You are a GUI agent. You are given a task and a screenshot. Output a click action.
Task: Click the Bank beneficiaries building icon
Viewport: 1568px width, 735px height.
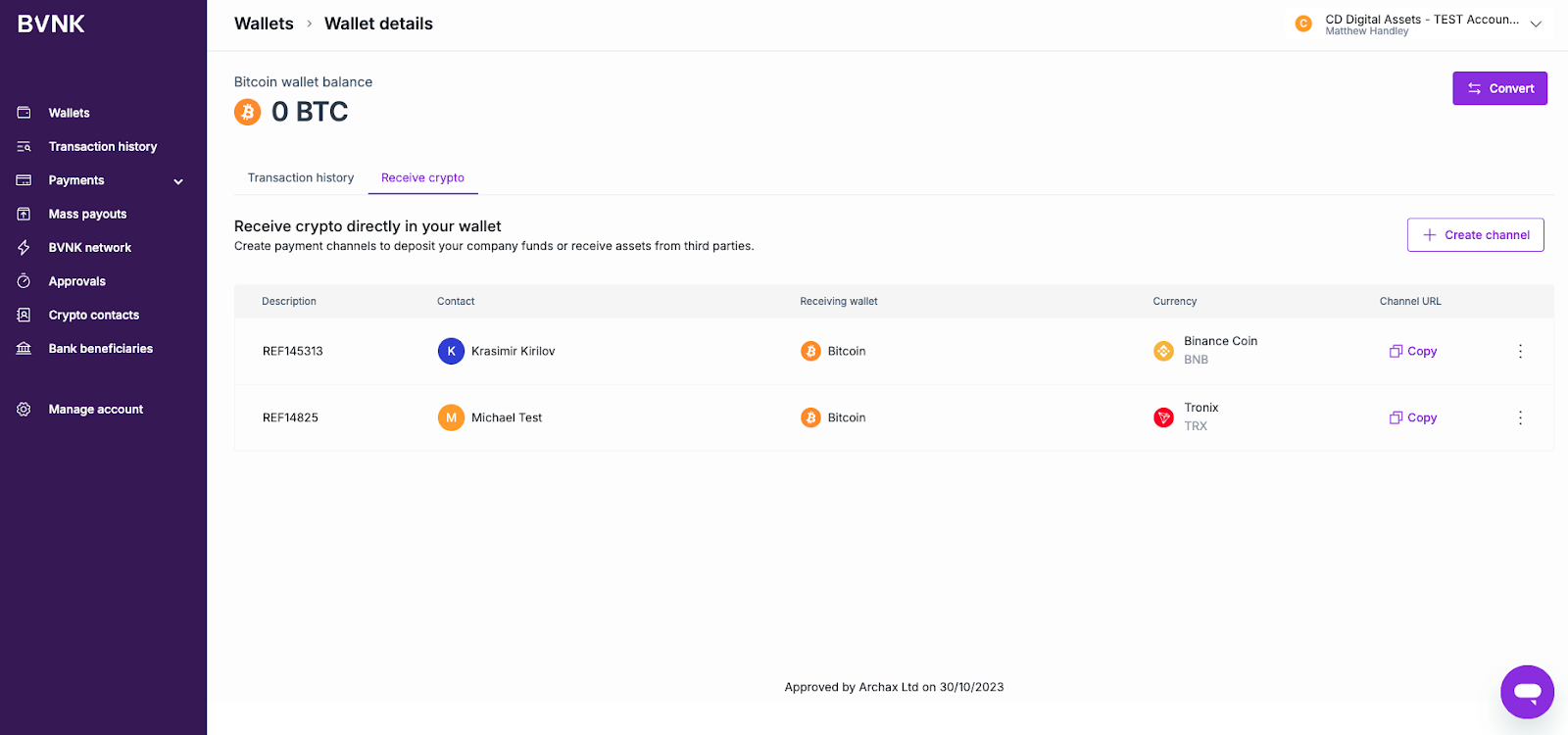click(x=24, y=349)
